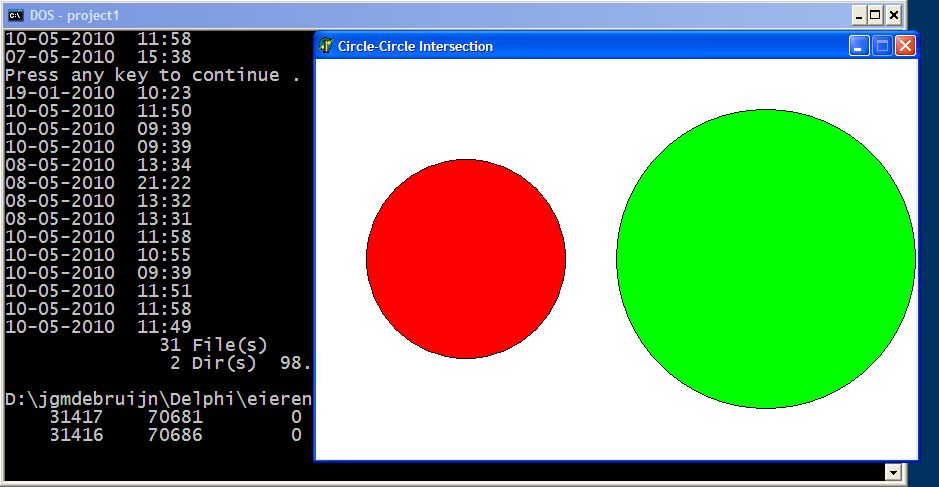
Task: Click the Circle-Circle Intersection maximize button
Action: 882,46
